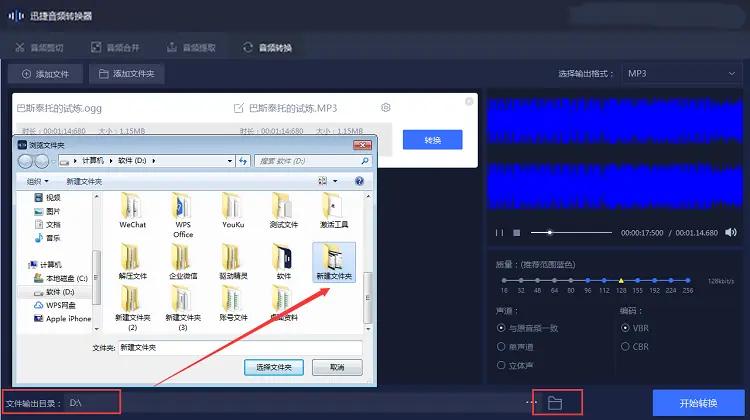This screenshot has width=750, height=420.
Task: Pause the audio playback
Action: coord(499,232)
